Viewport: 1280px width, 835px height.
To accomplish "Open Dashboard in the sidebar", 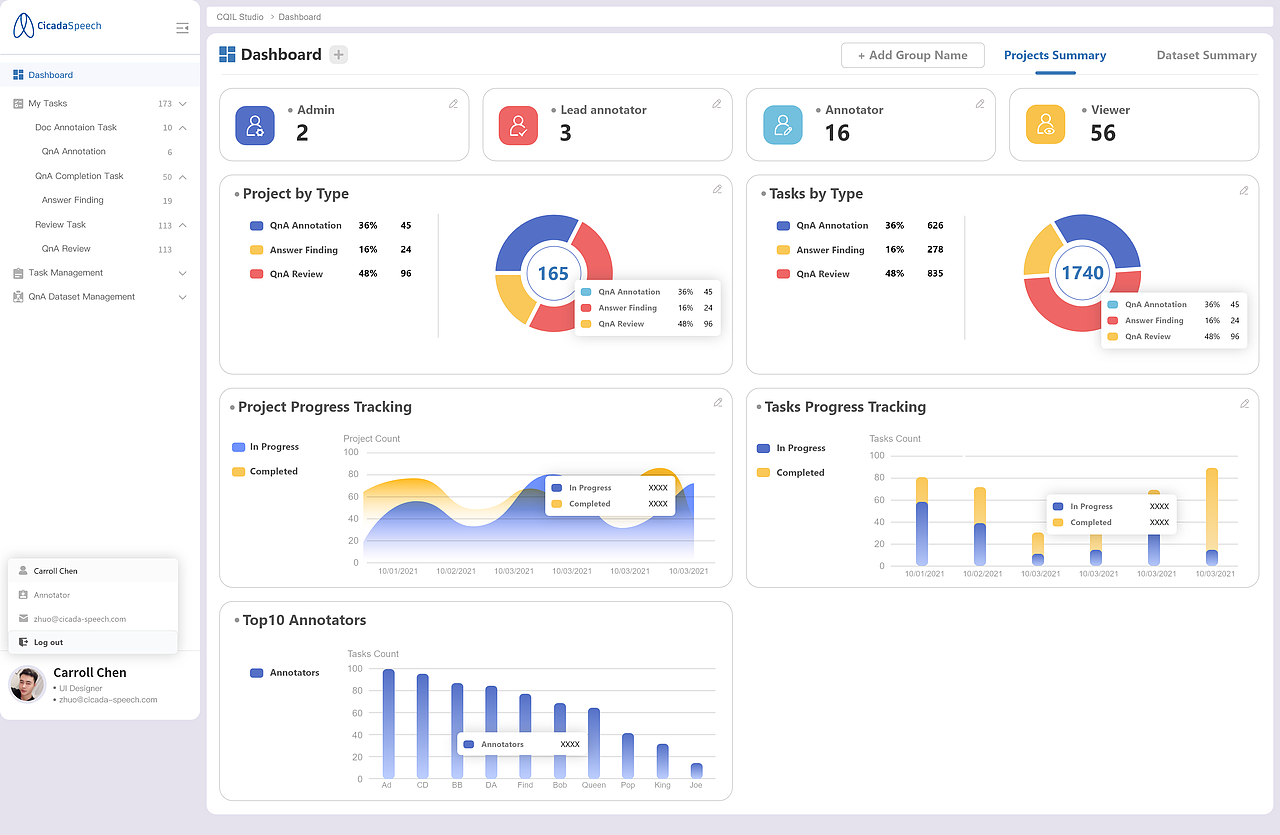I will 100,75.
